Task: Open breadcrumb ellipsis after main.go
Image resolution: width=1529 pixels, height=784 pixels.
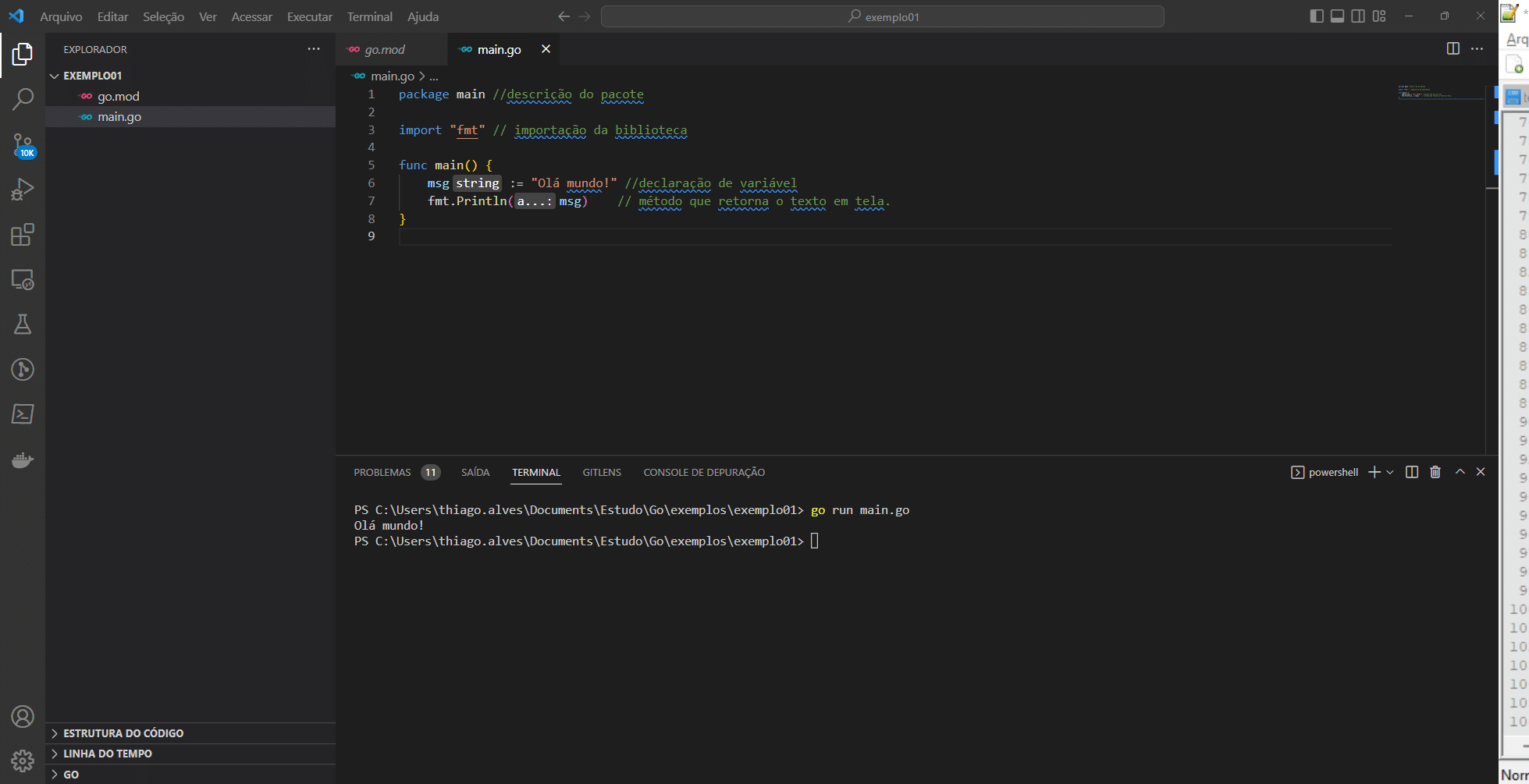Action: [x=434, y=76]
